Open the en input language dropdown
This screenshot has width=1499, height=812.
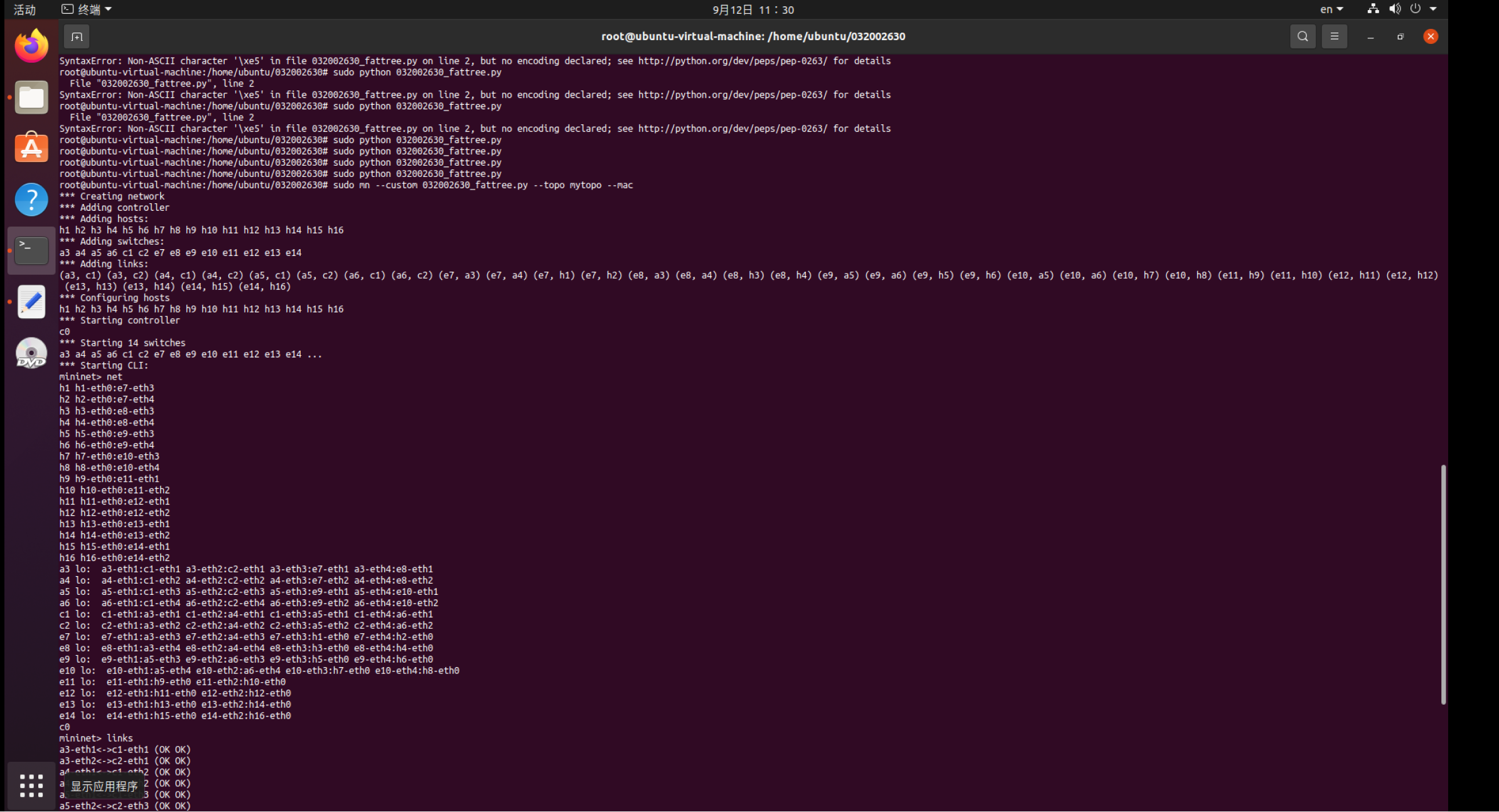[1331, 9]
